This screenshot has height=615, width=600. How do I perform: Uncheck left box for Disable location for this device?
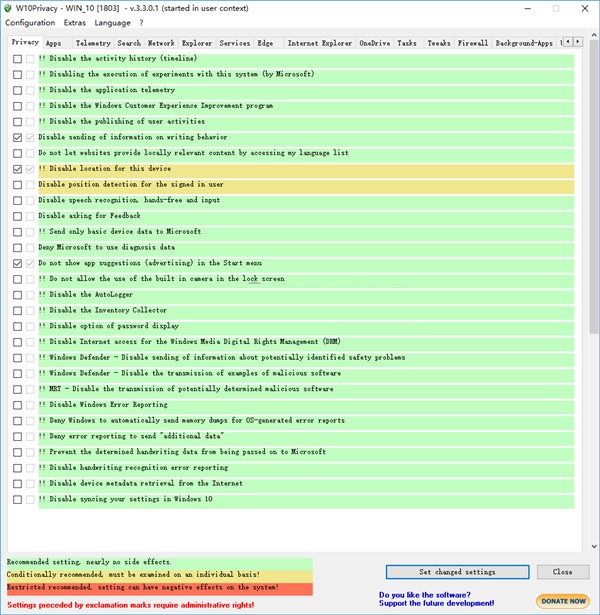[17, 169]
